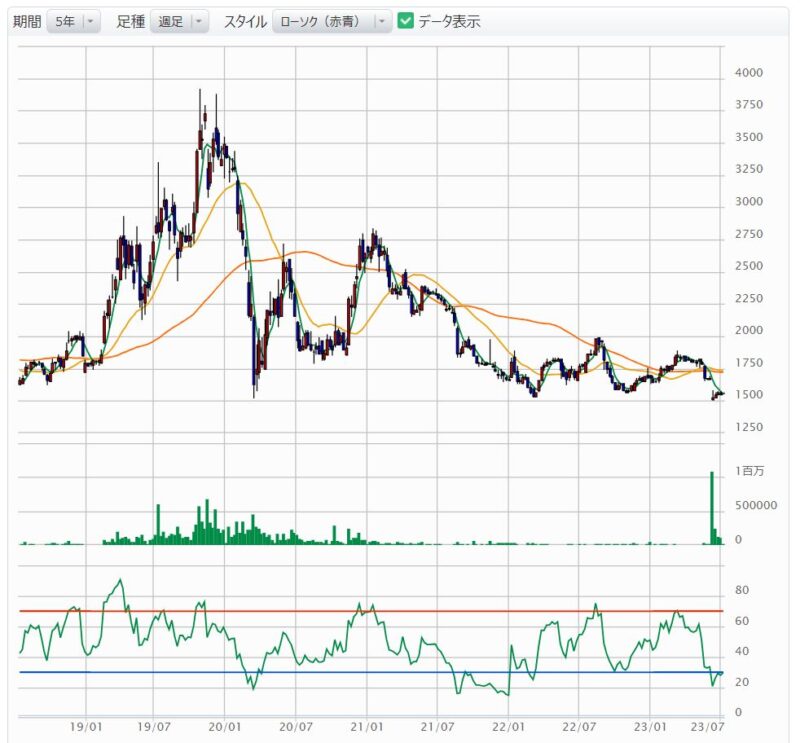This screenshot has width=800, height=743.
Task: Click the スタイル label text
Action: (x=245, y=21)
